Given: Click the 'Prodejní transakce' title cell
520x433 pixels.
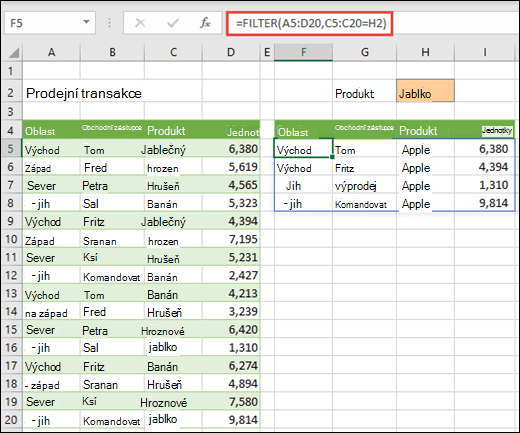Looking at the screenshot, I should pos(84,93).
